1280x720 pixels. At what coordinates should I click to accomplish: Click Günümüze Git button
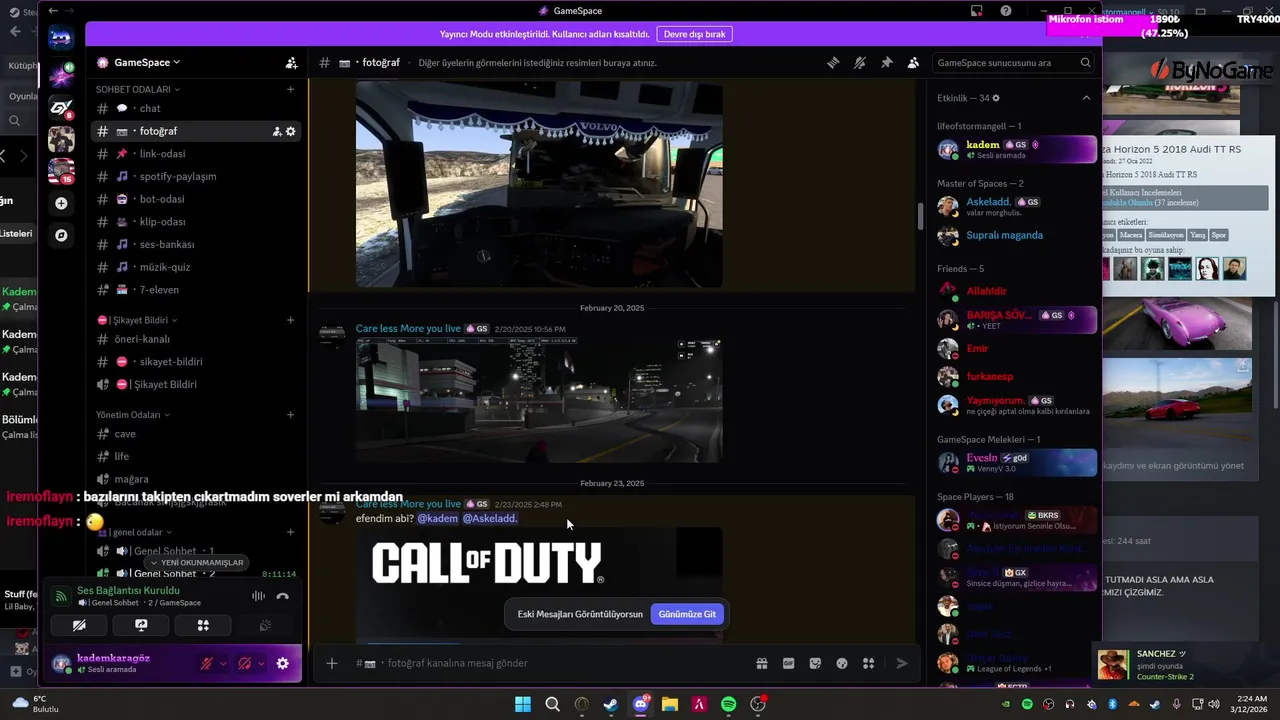point(687,614)
